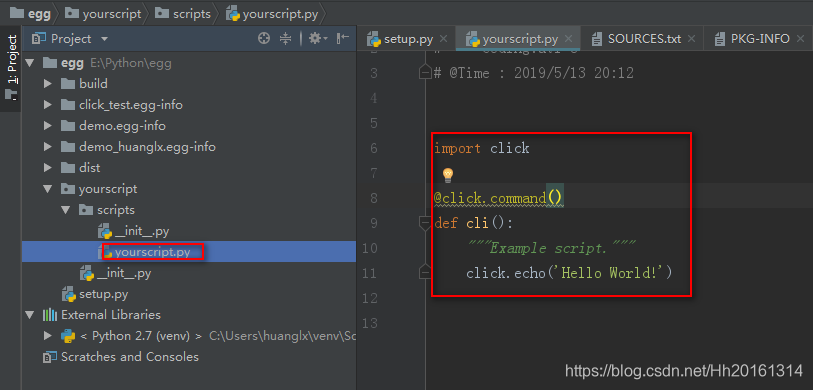Select the scripts package in tree
Screen dimensions: 813x390
[116, 210]
